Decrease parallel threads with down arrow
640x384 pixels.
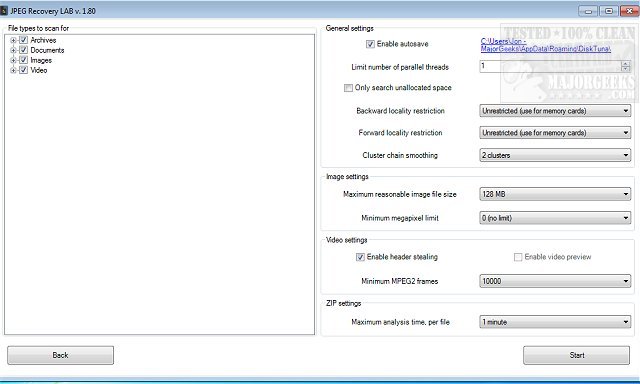click(626, 69)
